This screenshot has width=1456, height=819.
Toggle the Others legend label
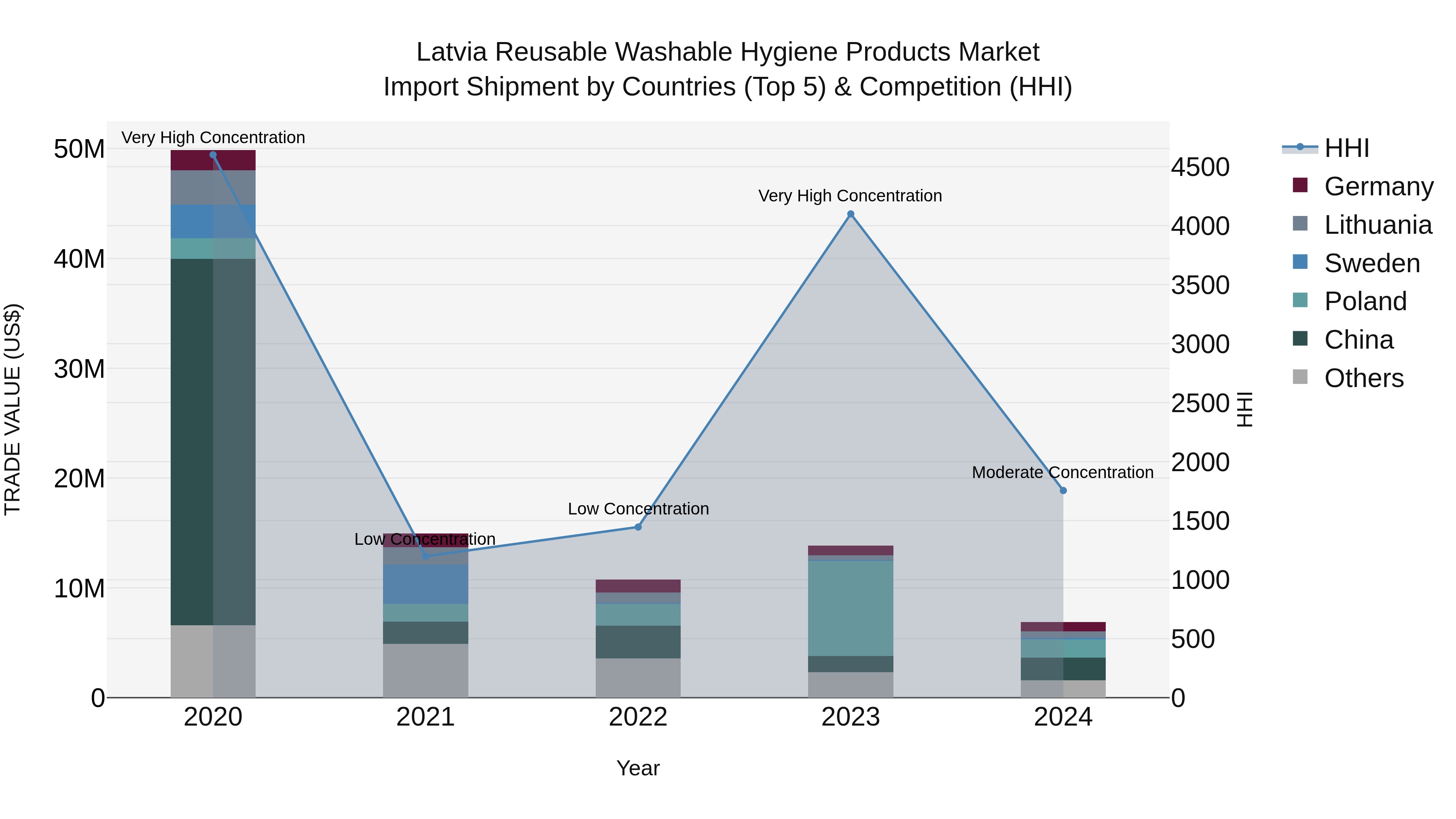pyautogui.click(x=1364, y=378)
